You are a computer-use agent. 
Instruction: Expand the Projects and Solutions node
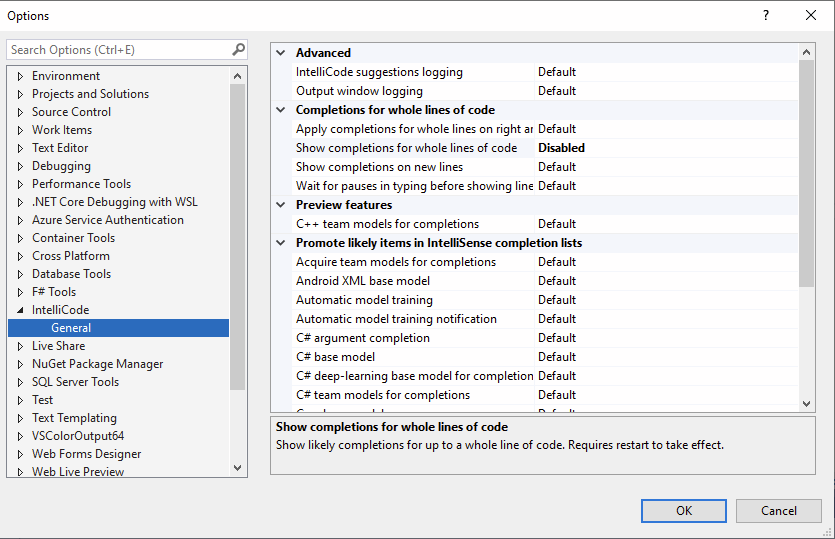[20, 94]
